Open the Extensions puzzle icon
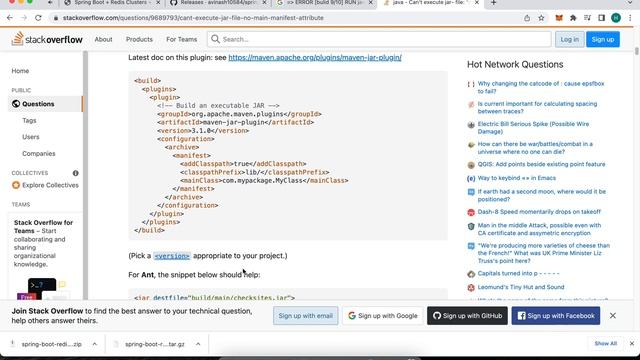The width and height of the screenshot is (640, 360). pyautogui.click(x=573, y=18)
